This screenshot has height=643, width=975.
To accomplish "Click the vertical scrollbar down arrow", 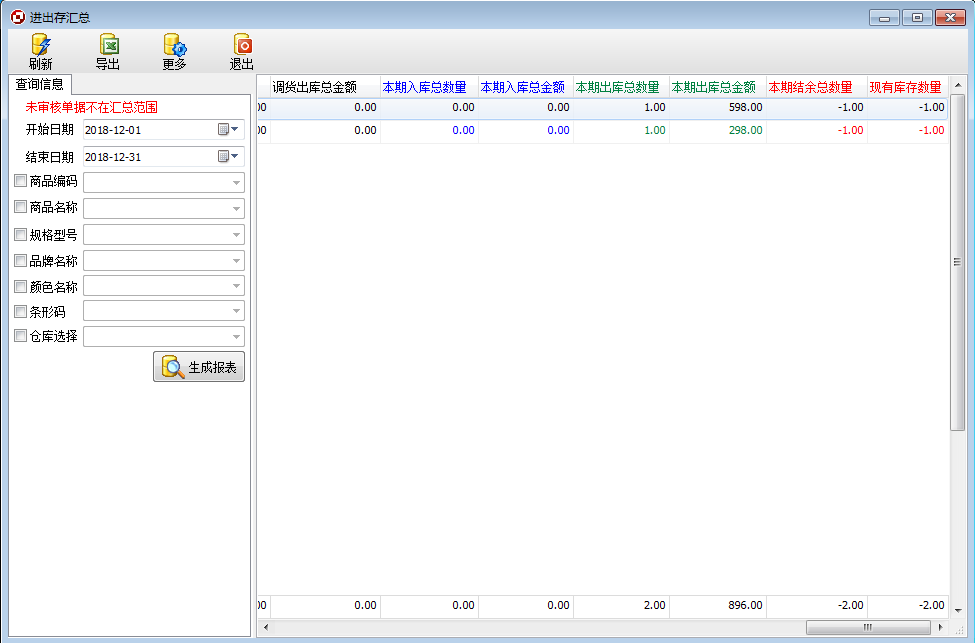I will pos(957,611).
